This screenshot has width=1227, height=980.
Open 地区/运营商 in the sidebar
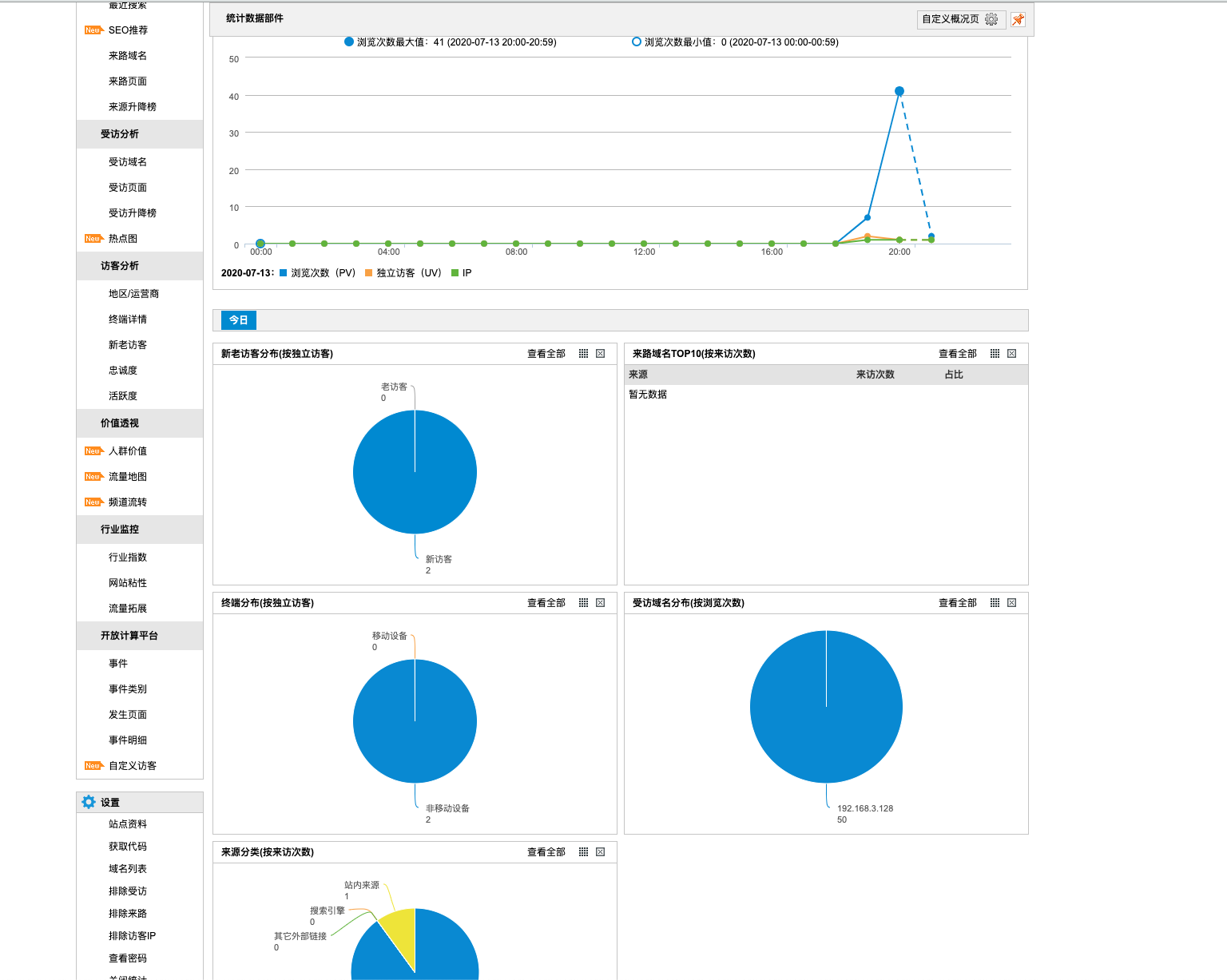(x=133, y=294)
